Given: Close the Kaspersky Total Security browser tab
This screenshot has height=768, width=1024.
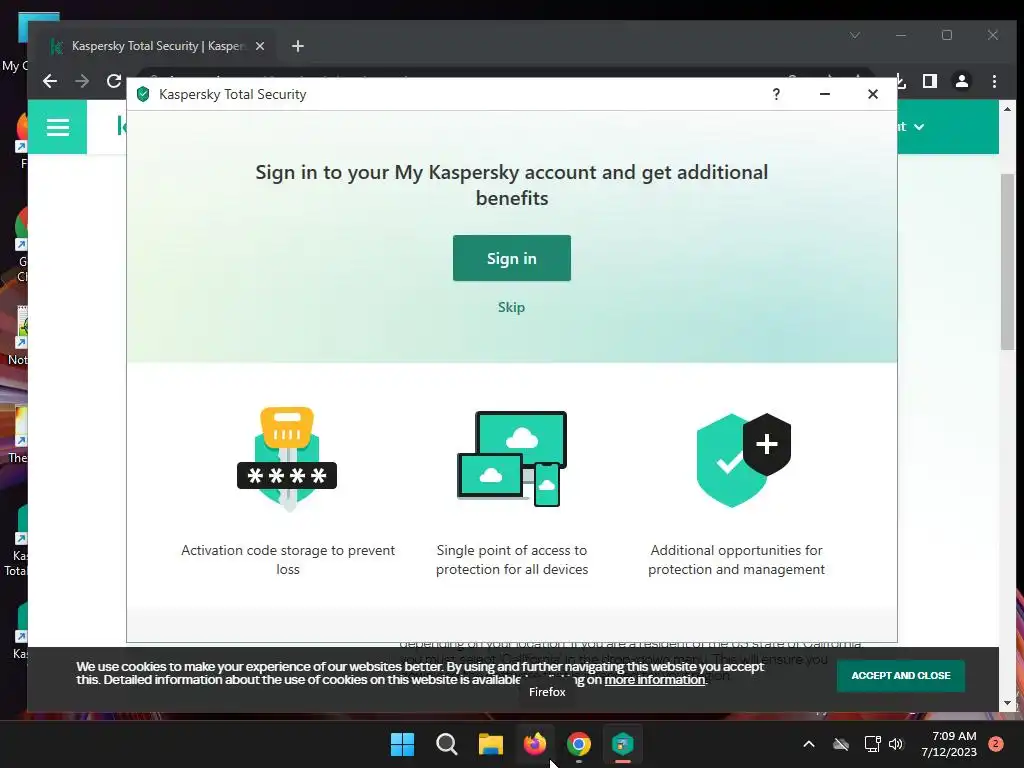Looking at the screenshot, I should (260, 46).
